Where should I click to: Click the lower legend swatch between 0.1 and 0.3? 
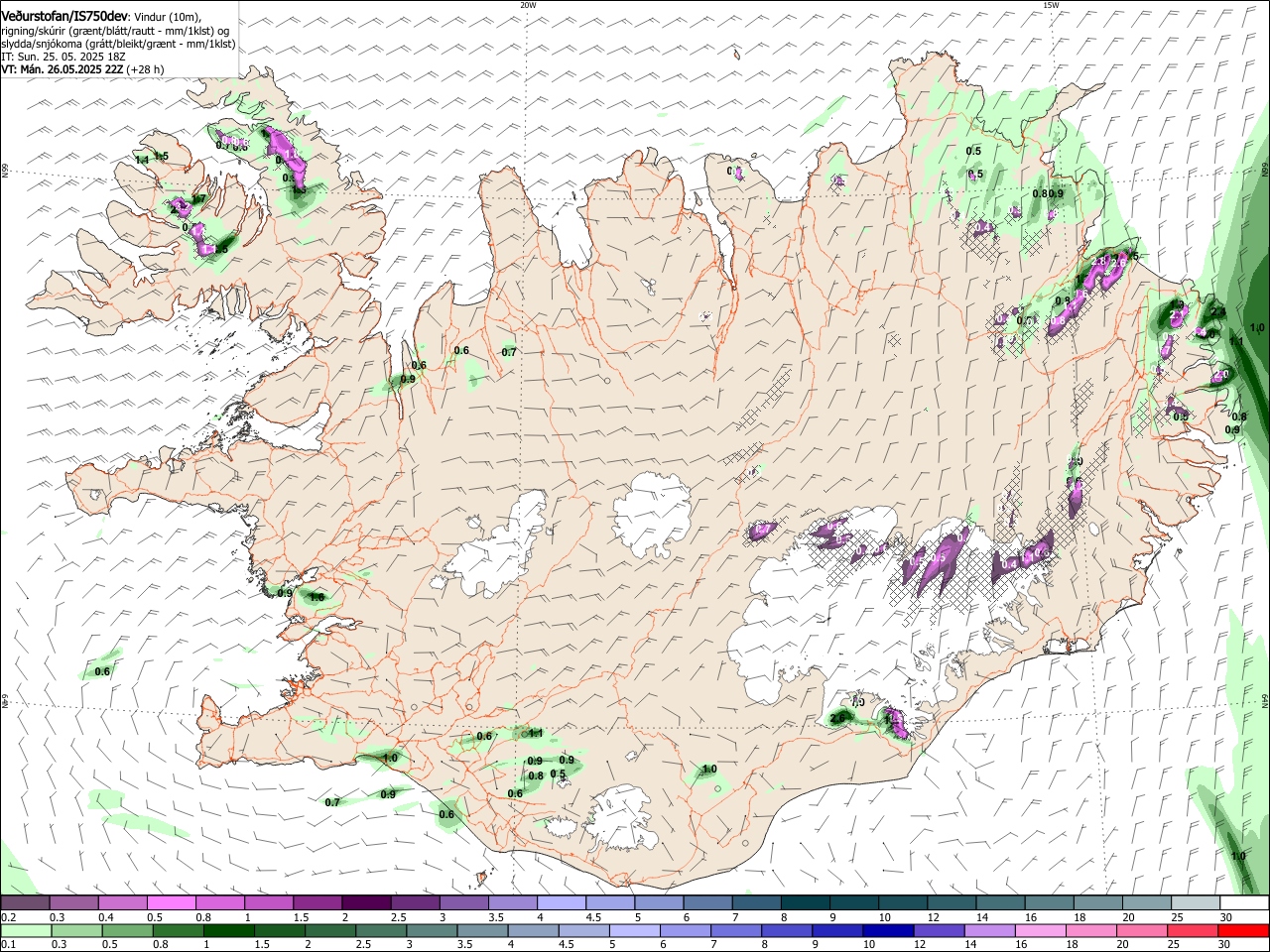point(25,931)
